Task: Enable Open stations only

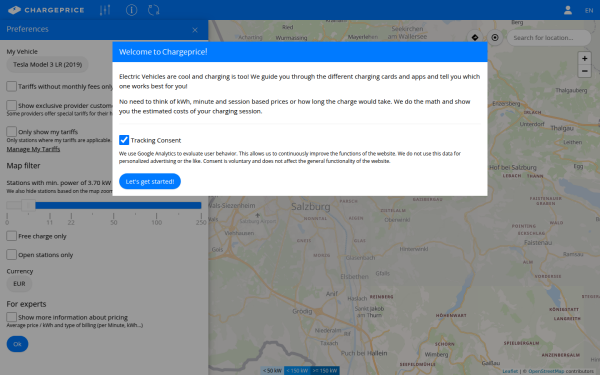Action: (11, 254)
